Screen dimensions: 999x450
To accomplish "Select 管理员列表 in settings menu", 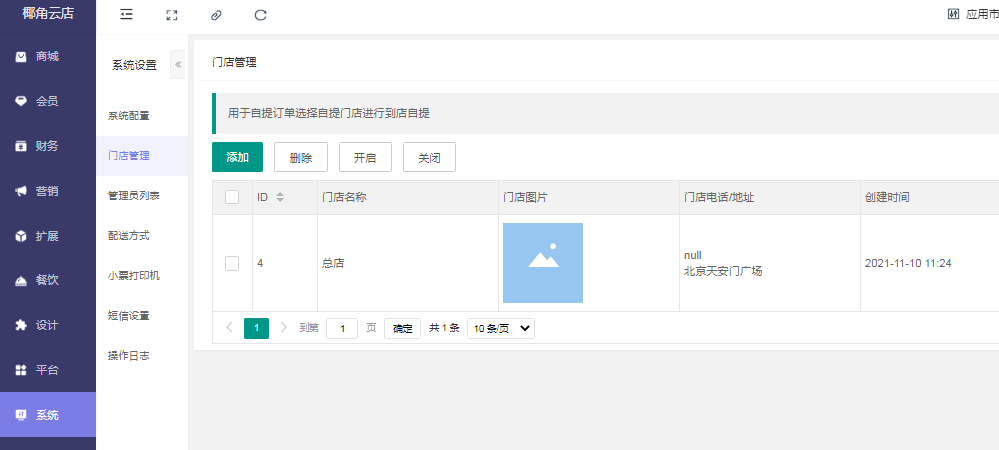I will pyautogui.click(x=134, y=196).
